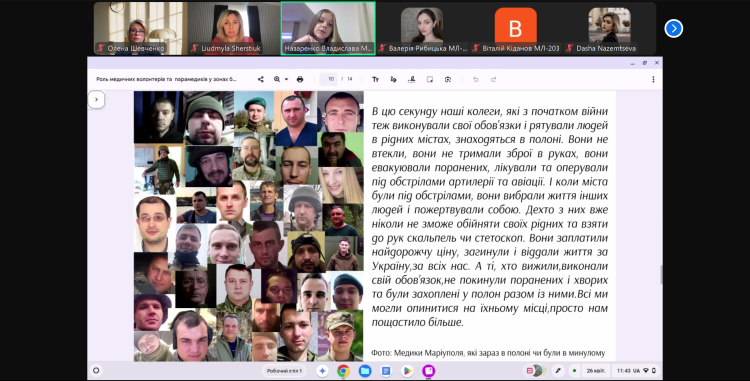Open the Files app on shelf

click(365, 370)
